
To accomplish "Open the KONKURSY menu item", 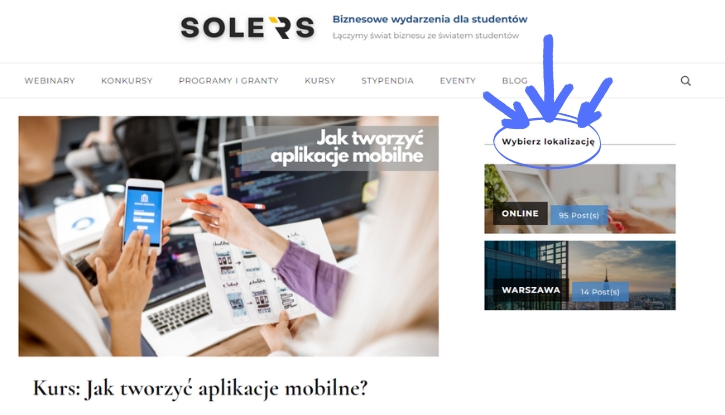I will [127, 81].
